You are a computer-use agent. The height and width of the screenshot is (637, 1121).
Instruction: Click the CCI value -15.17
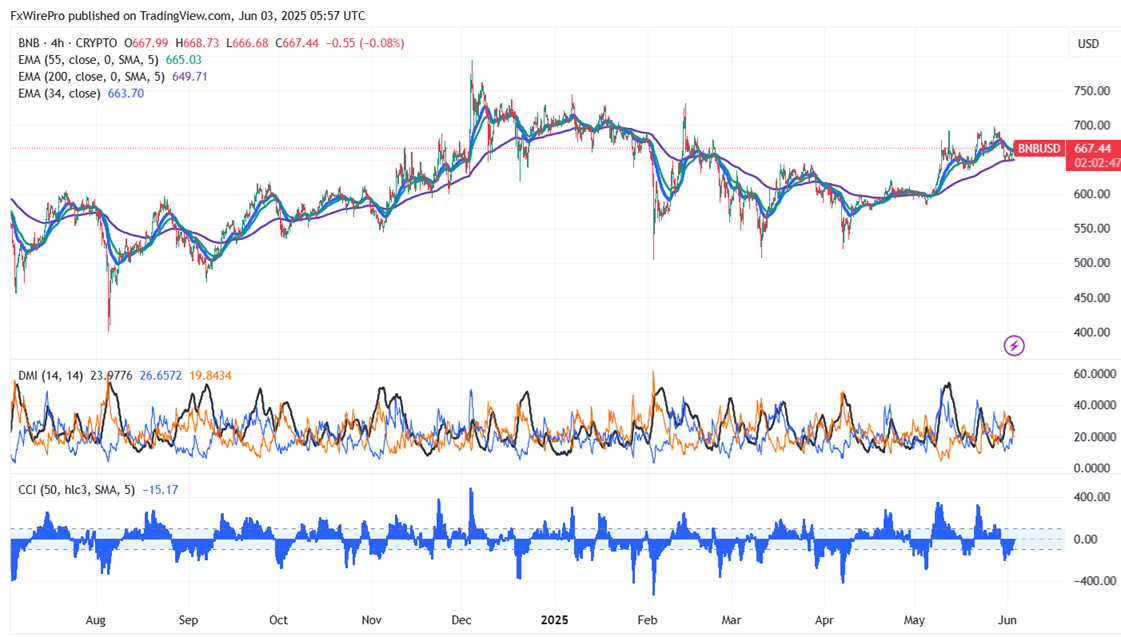click(x=160, y=490)
